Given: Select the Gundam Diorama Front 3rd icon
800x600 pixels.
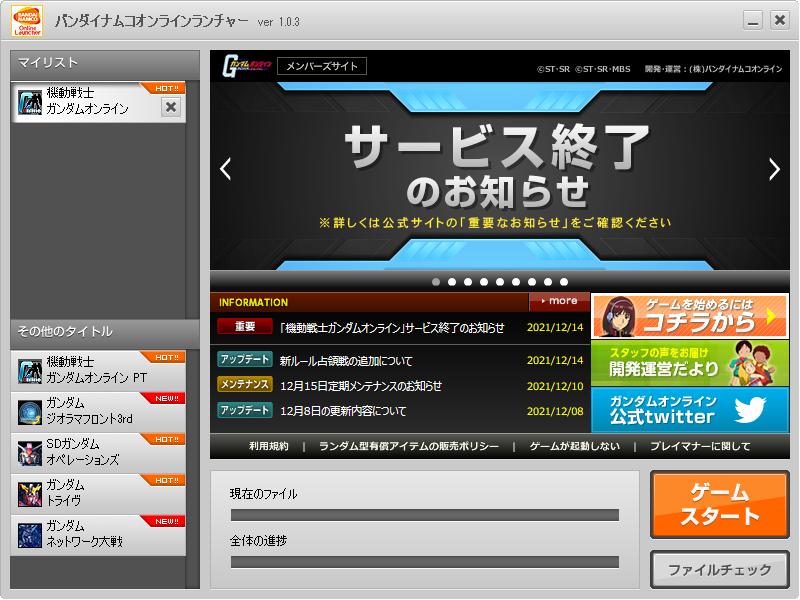Looking at the screenshot, I should tap(30, 411).
